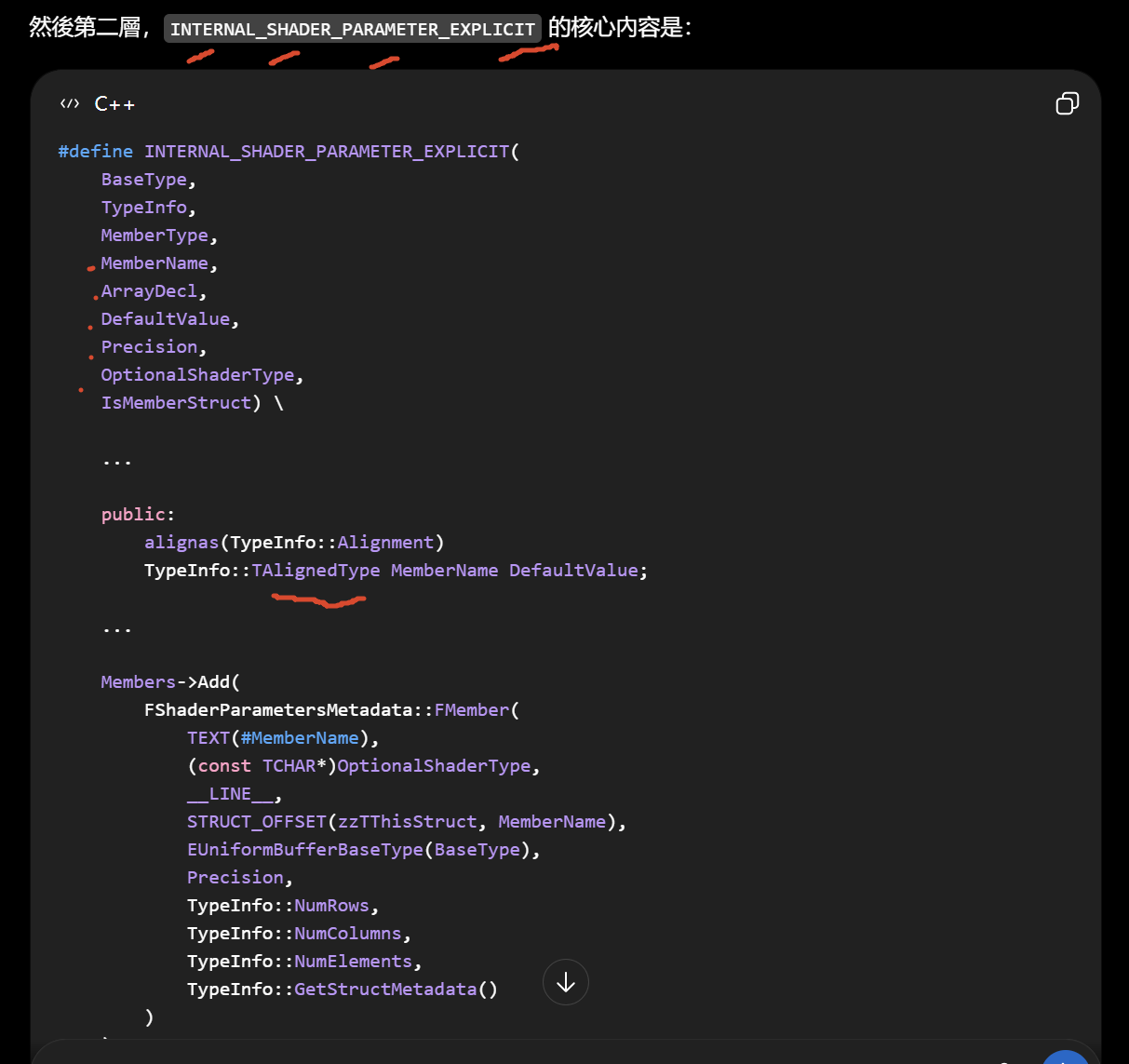
Task: Click the public: keyword
Action: [138, 514]
